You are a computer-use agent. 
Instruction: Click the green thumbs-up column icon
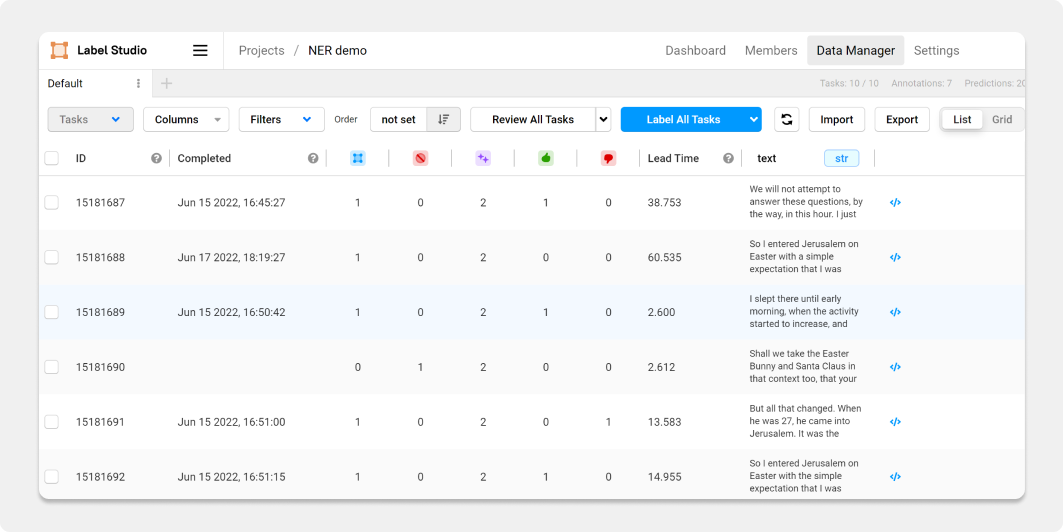pos(545,158)
